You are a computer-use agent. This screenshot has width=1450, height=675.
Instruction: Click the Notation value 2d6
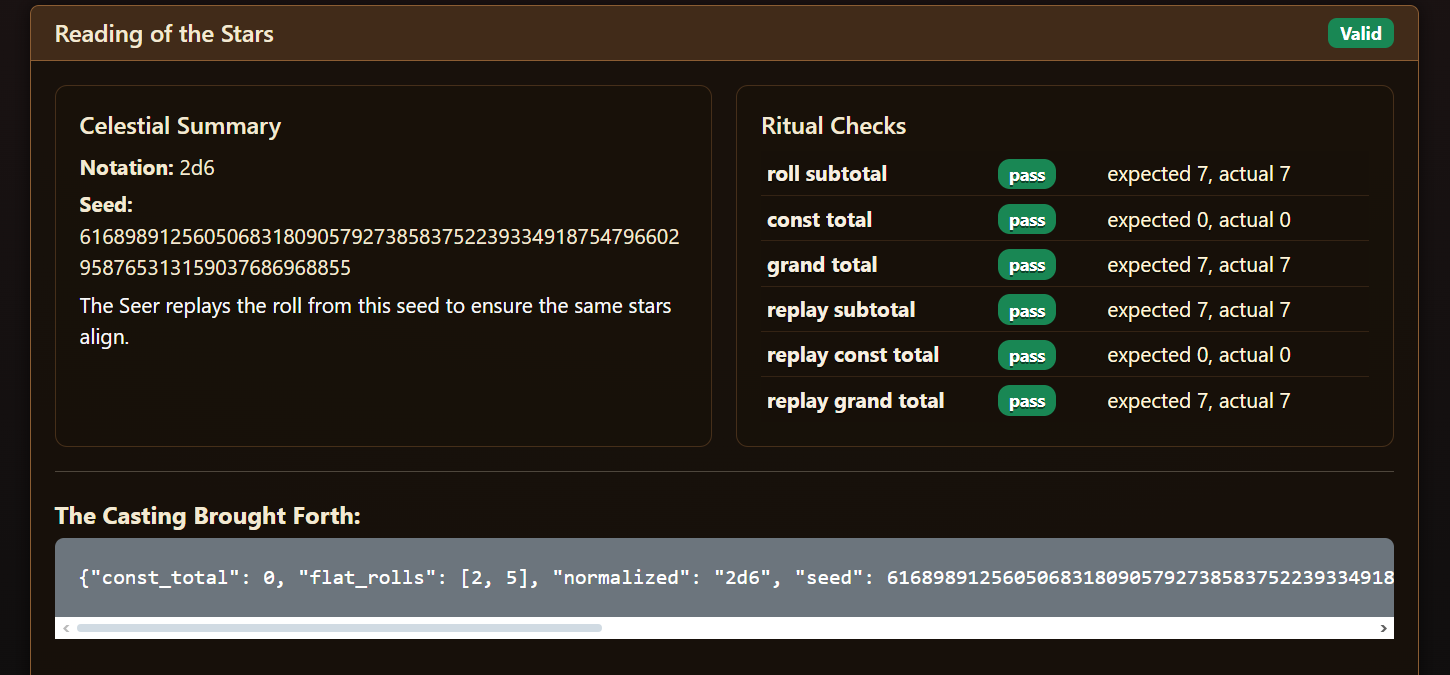tap(197, 168)
